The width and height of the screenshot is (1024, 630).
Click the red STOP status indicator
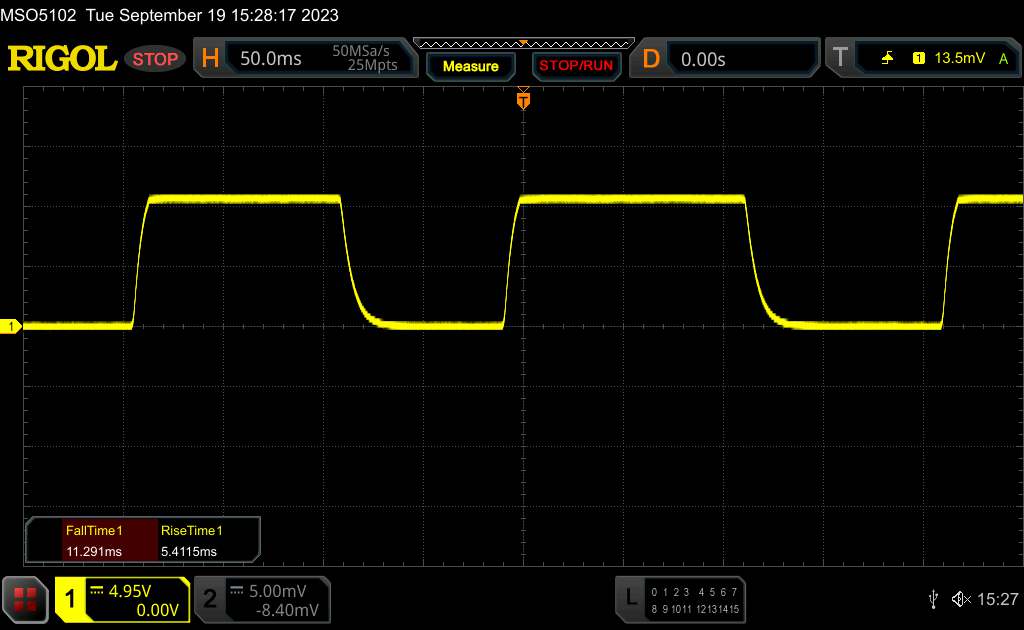(x=155, y=59)
